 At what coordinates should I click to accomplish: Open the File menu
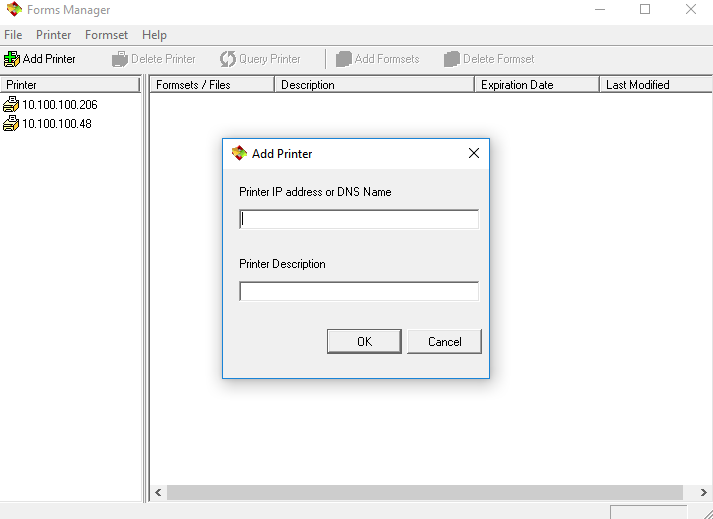coord(13,35)
